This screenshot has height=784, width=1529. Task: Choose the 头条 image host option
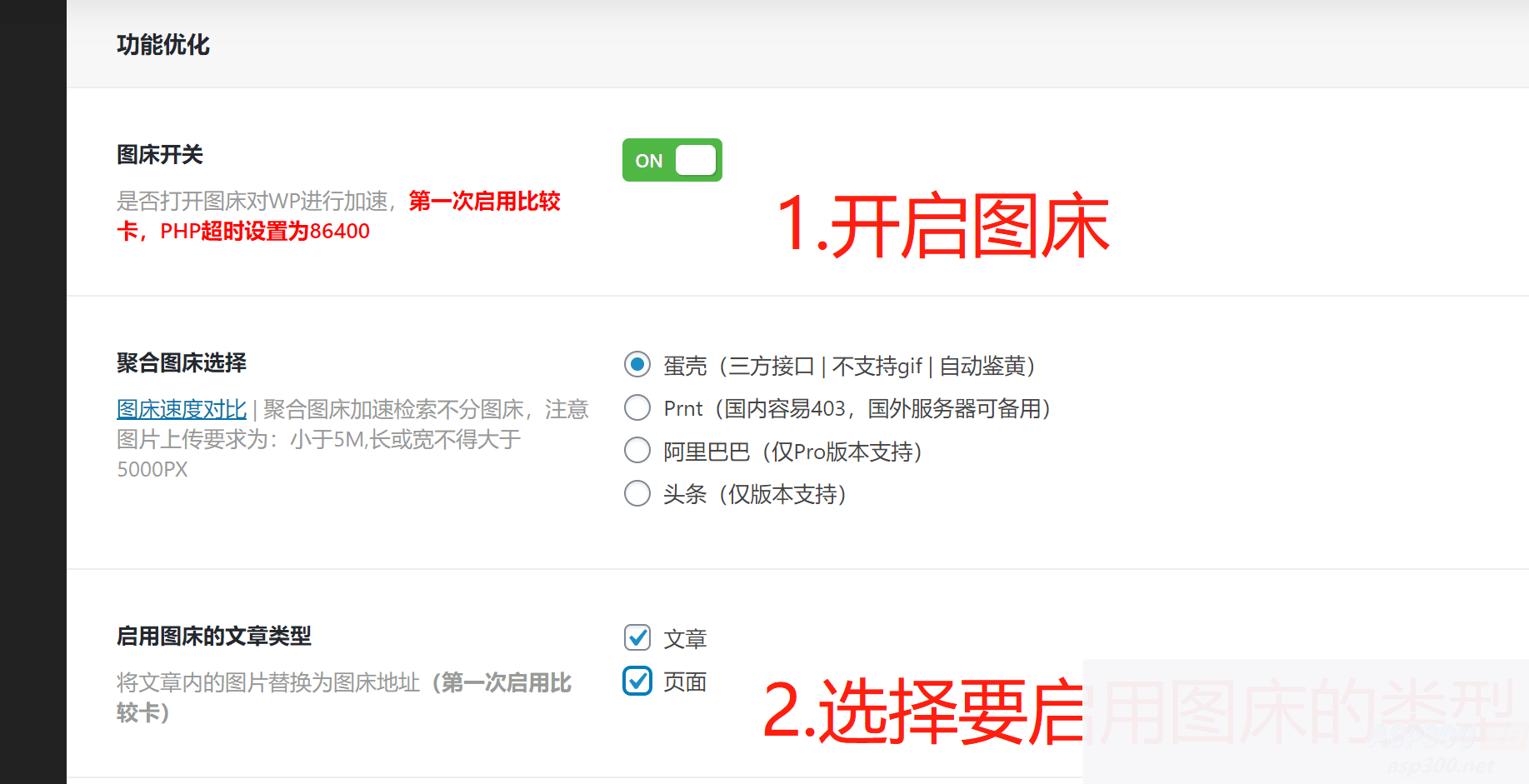click(637, 493)
